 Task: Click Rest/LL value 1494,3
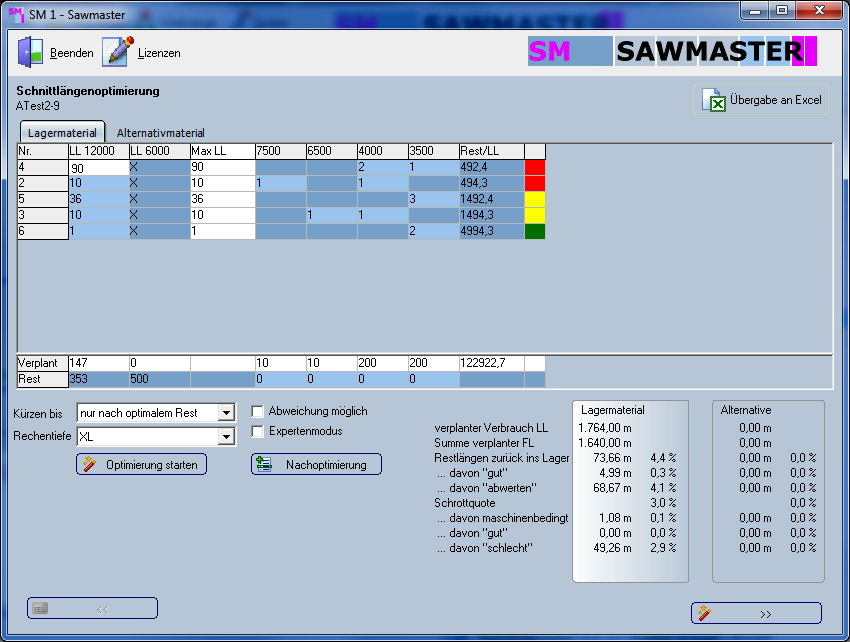tap(492, 215)
